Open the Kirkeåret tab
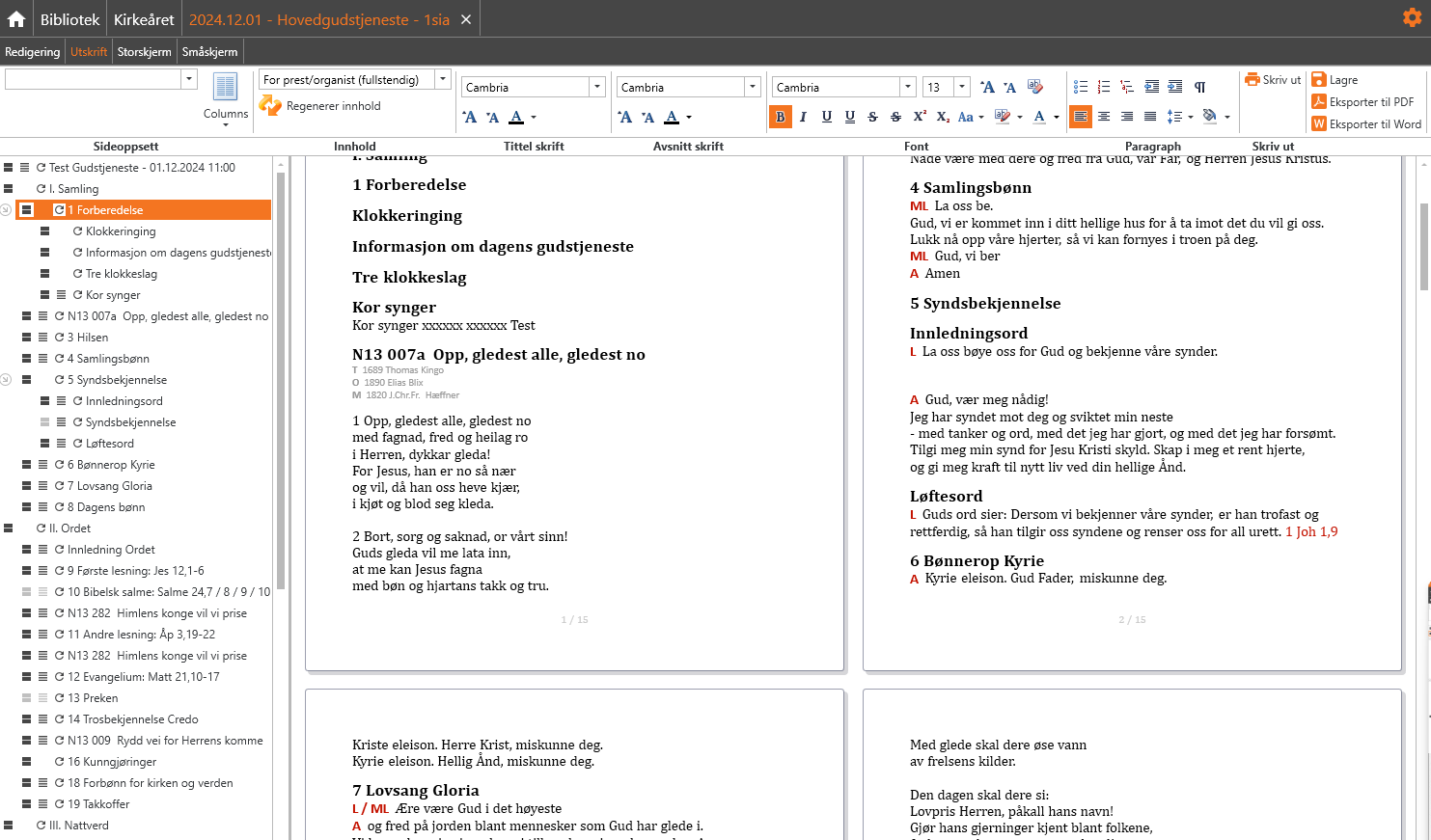This screenshot has width=1431, height=840. pyautogui.click(x=144, y=19)
